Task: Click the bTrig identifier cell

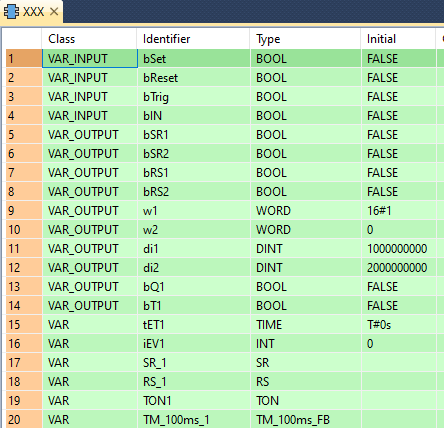Action: tap(194, 97)
